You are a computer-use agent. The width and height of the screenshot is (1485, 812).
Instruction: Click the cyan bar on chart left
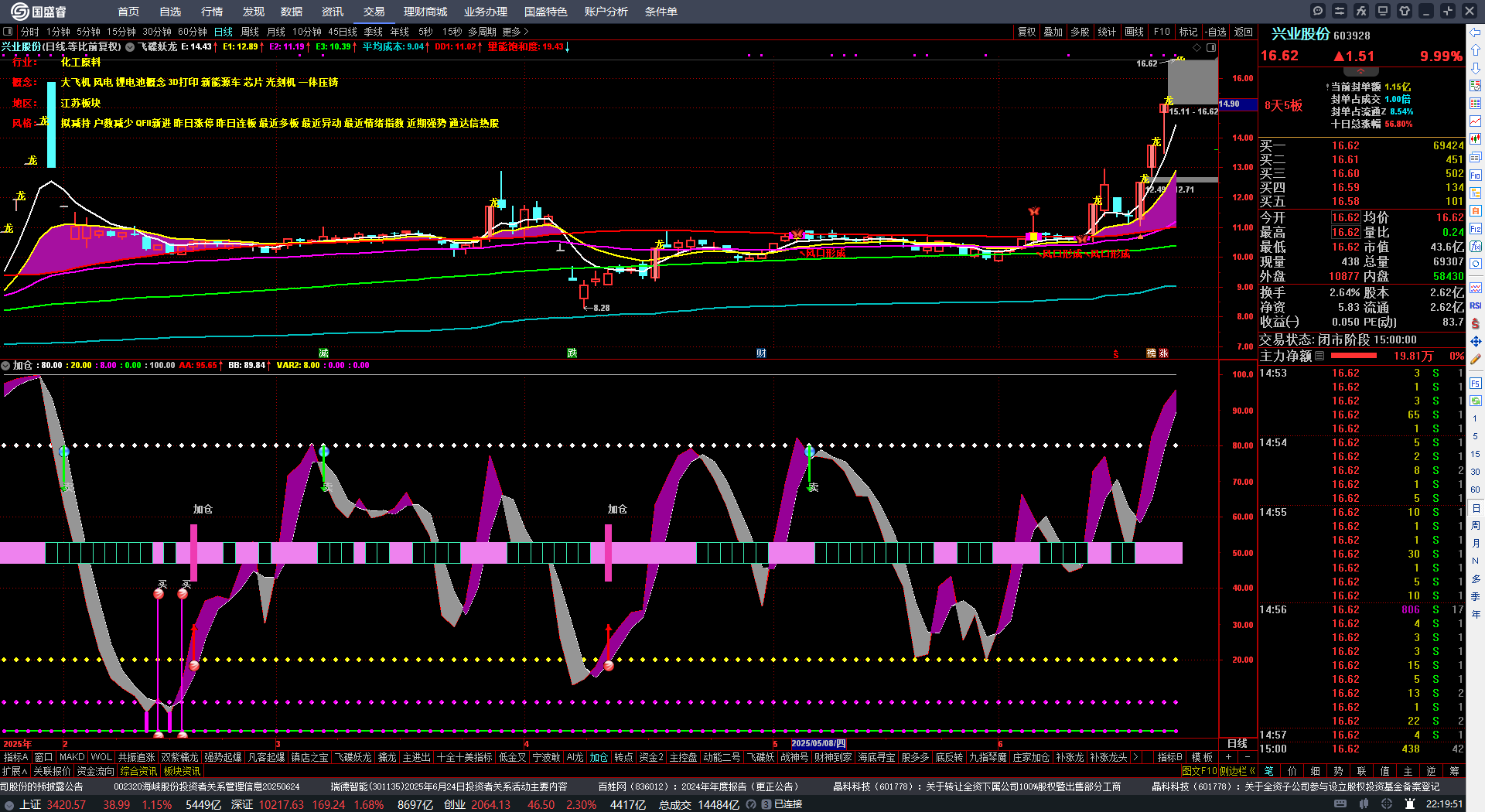point(51,125)
